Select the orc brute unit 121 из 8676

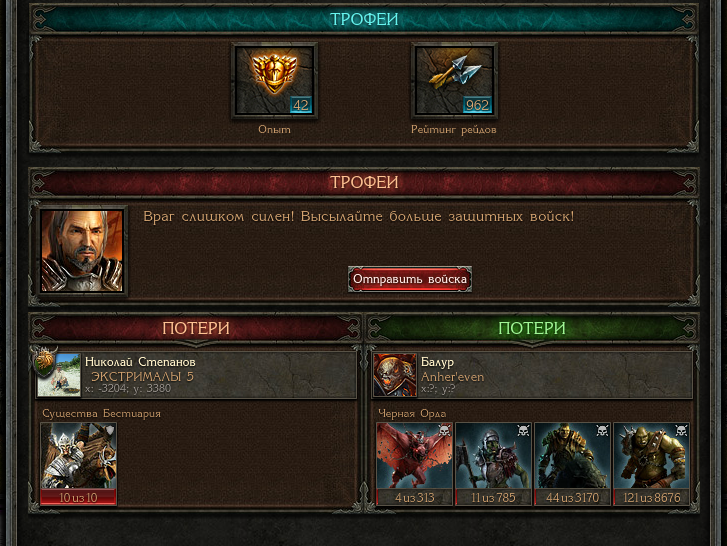(x=651, y=463)
